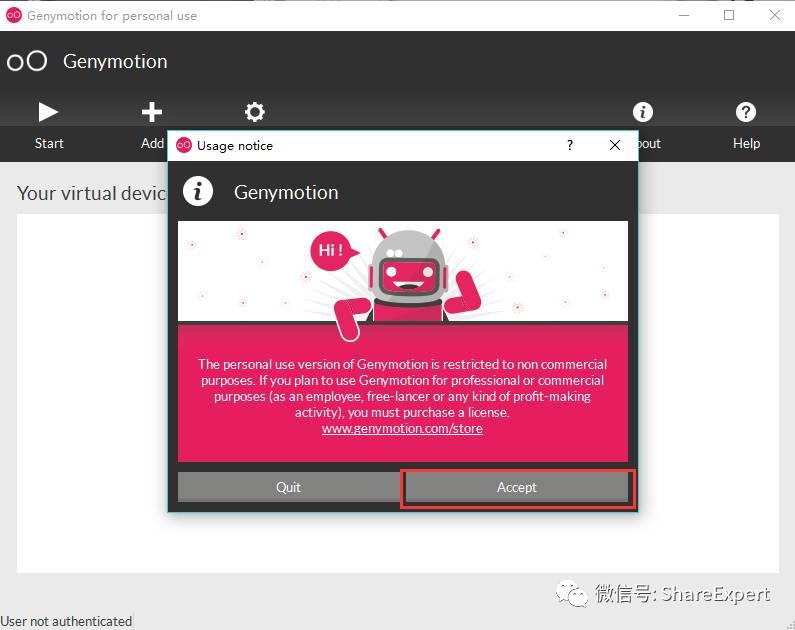The image size is (795, 630).
Task: Maximize the Genymotion main window
Action: 729,15
